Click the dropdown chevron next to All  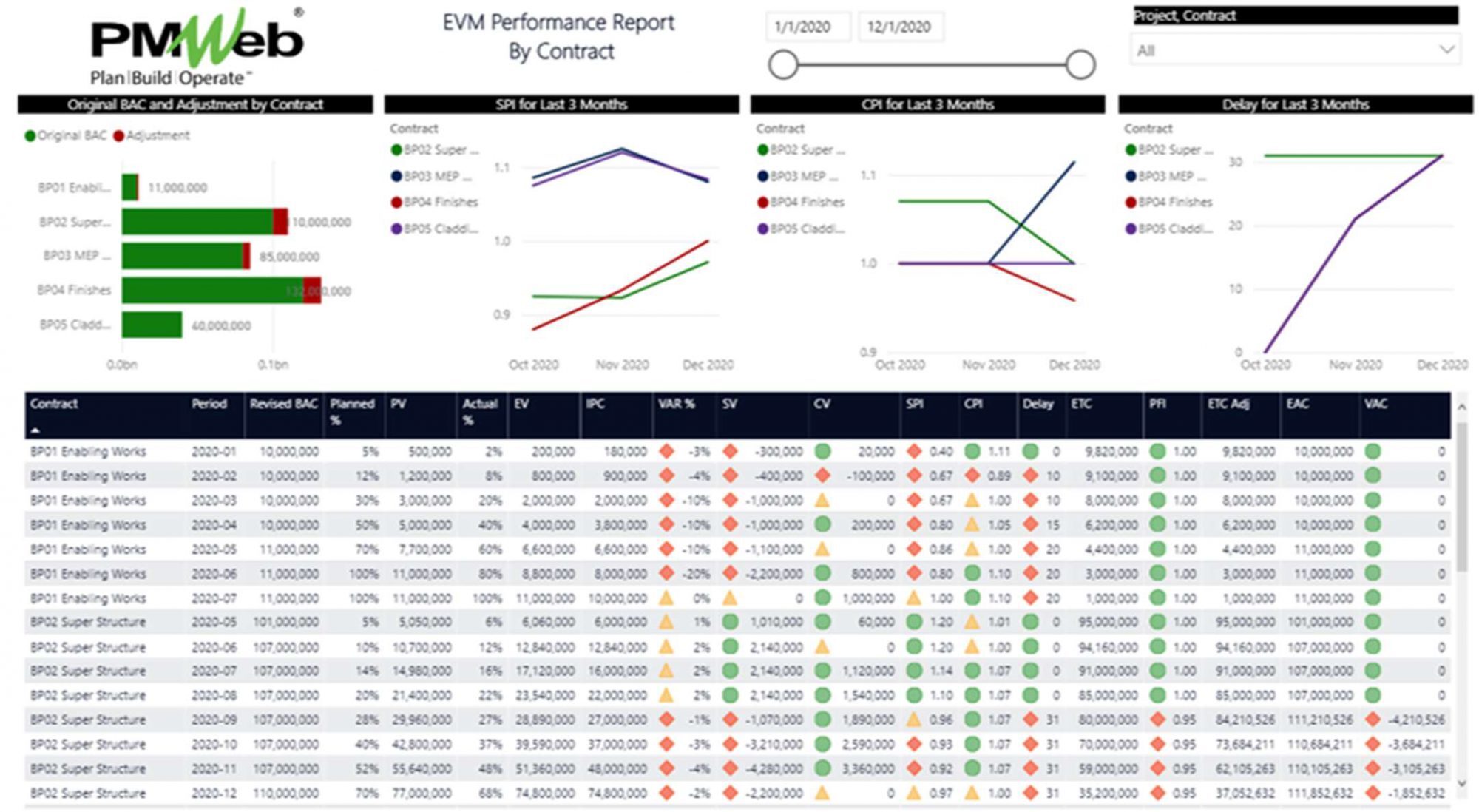click(x=1446, y=50)
